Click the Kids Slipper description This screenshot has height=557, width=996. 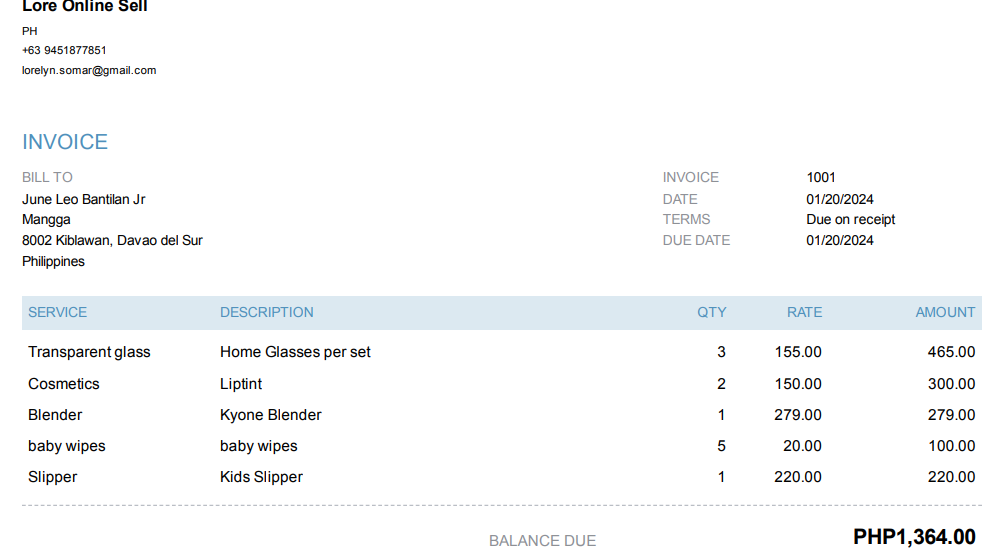tap(261, 477)
